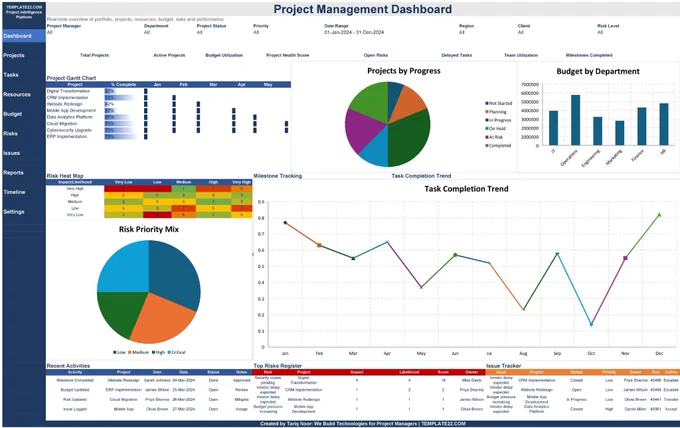Click the Delayed Tasks KPI label

[457, 55]
